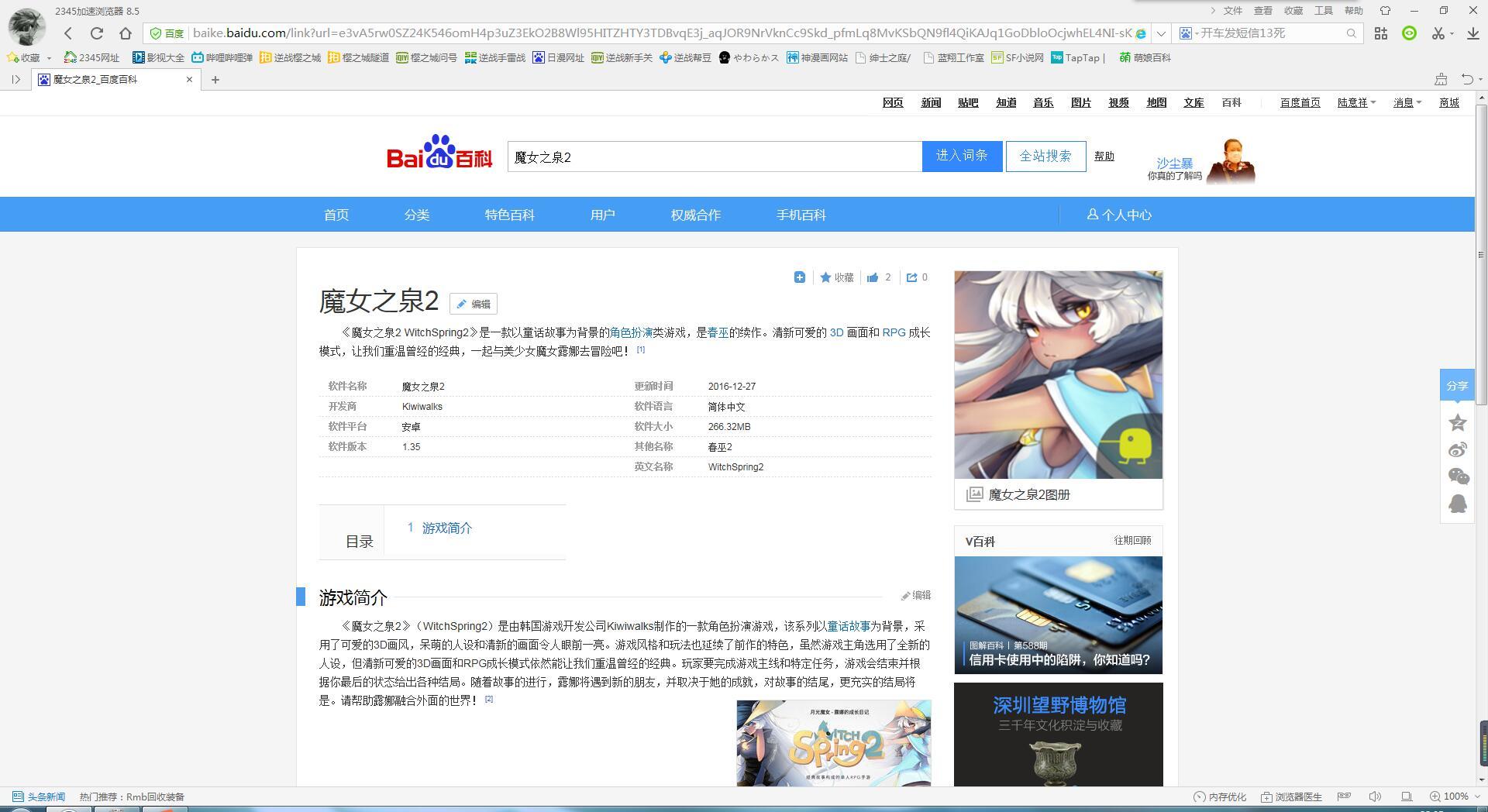Open the 魔女之泉2图册 album thumbnail
Screen dimensions: 1488x812
(1058, 375)
